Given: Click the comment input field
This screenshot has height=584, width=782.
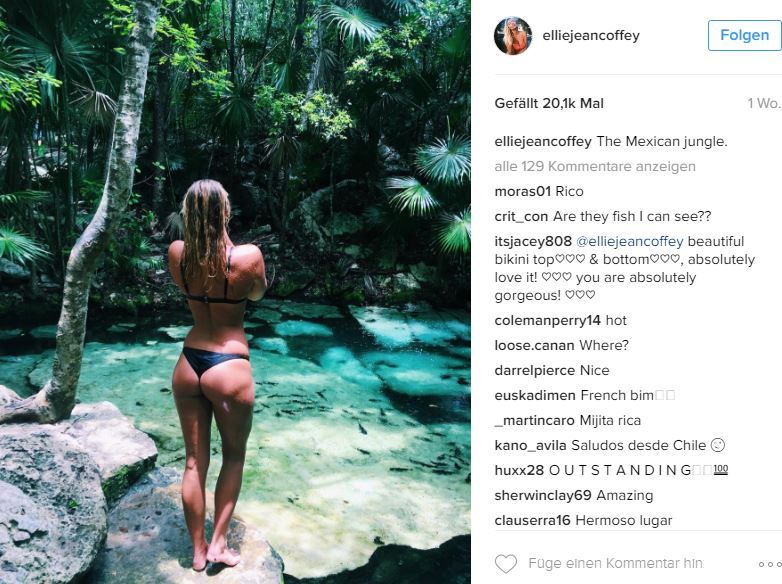Looking at the screenshot, I should pos(616,564).
